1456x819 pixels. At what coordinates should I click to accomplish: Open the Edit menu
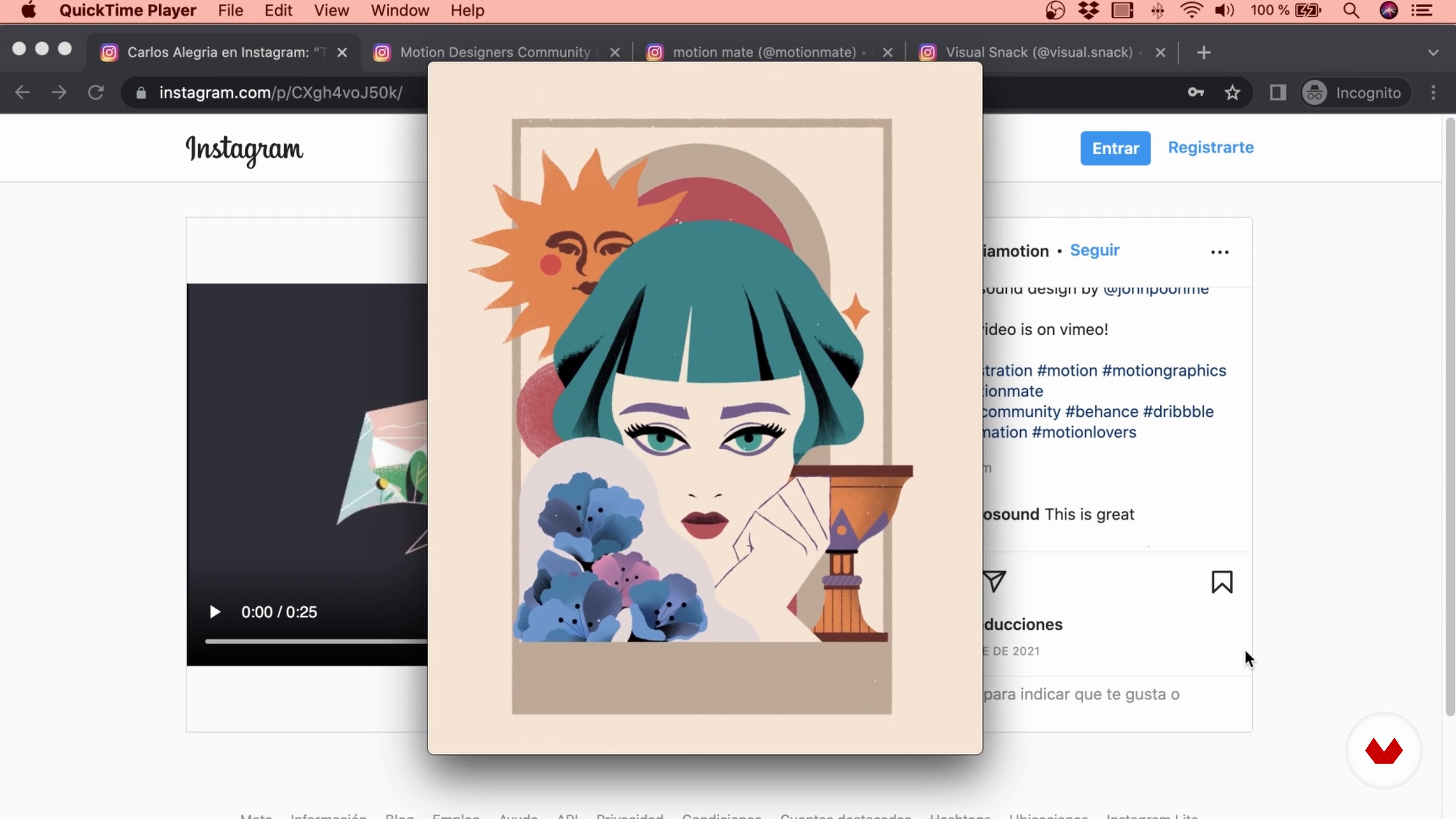point(278,10)
